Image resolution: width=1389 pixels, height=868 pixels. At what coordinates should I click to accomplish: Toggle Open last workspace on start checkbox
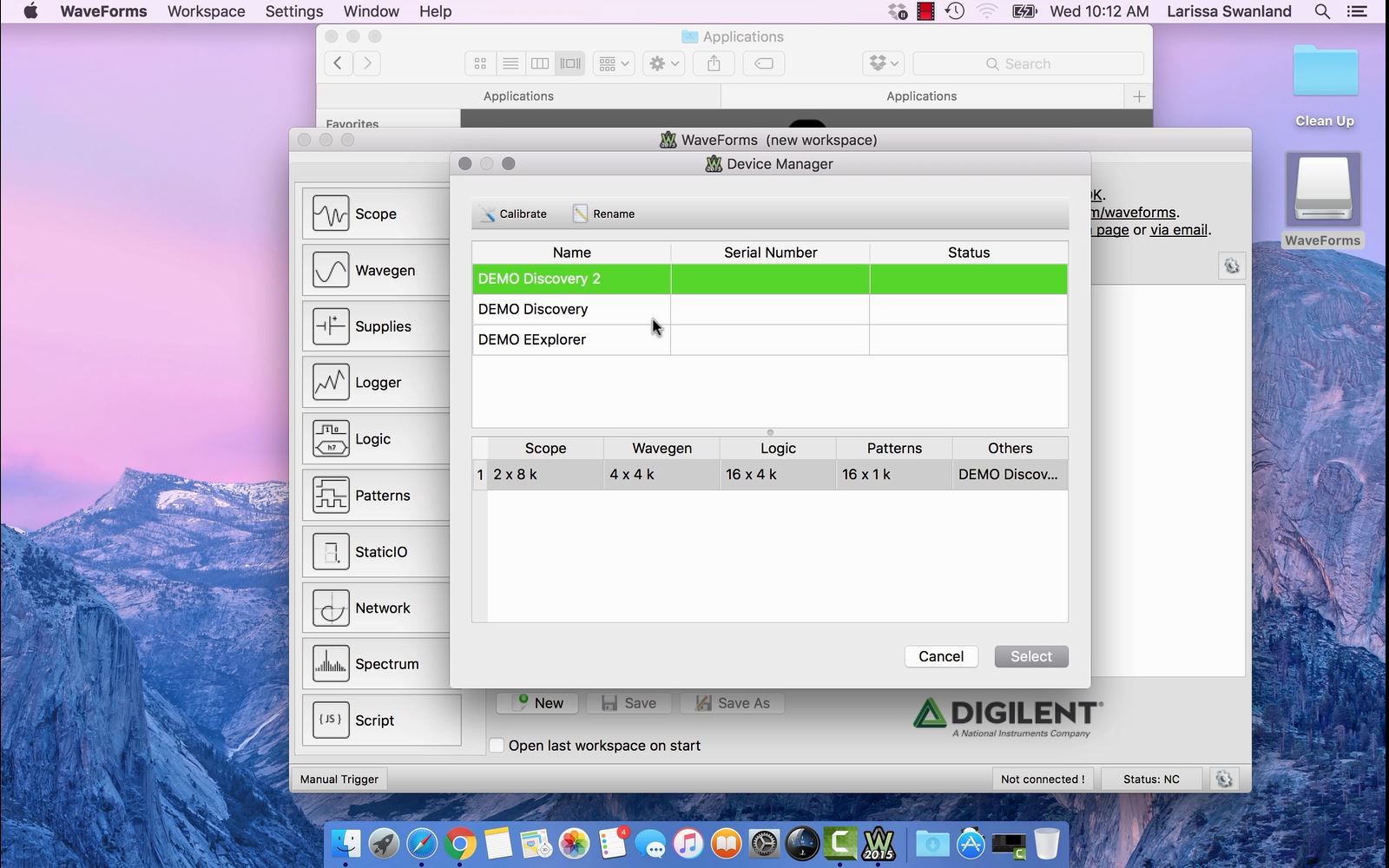coord(497,746)
